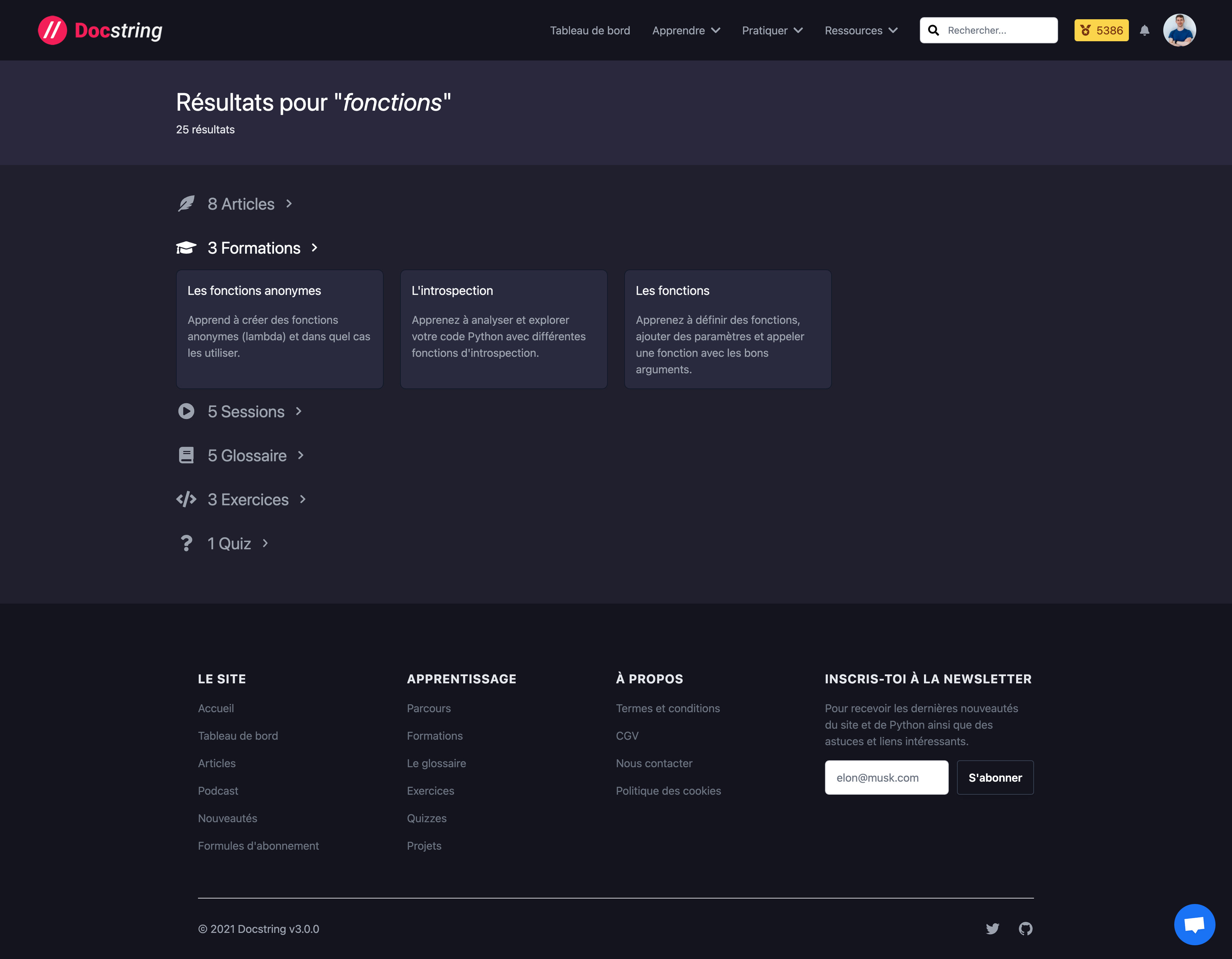Open the Twitter link in footer
This screenshot has height=959, width=1232.
(x=992, y=928)
